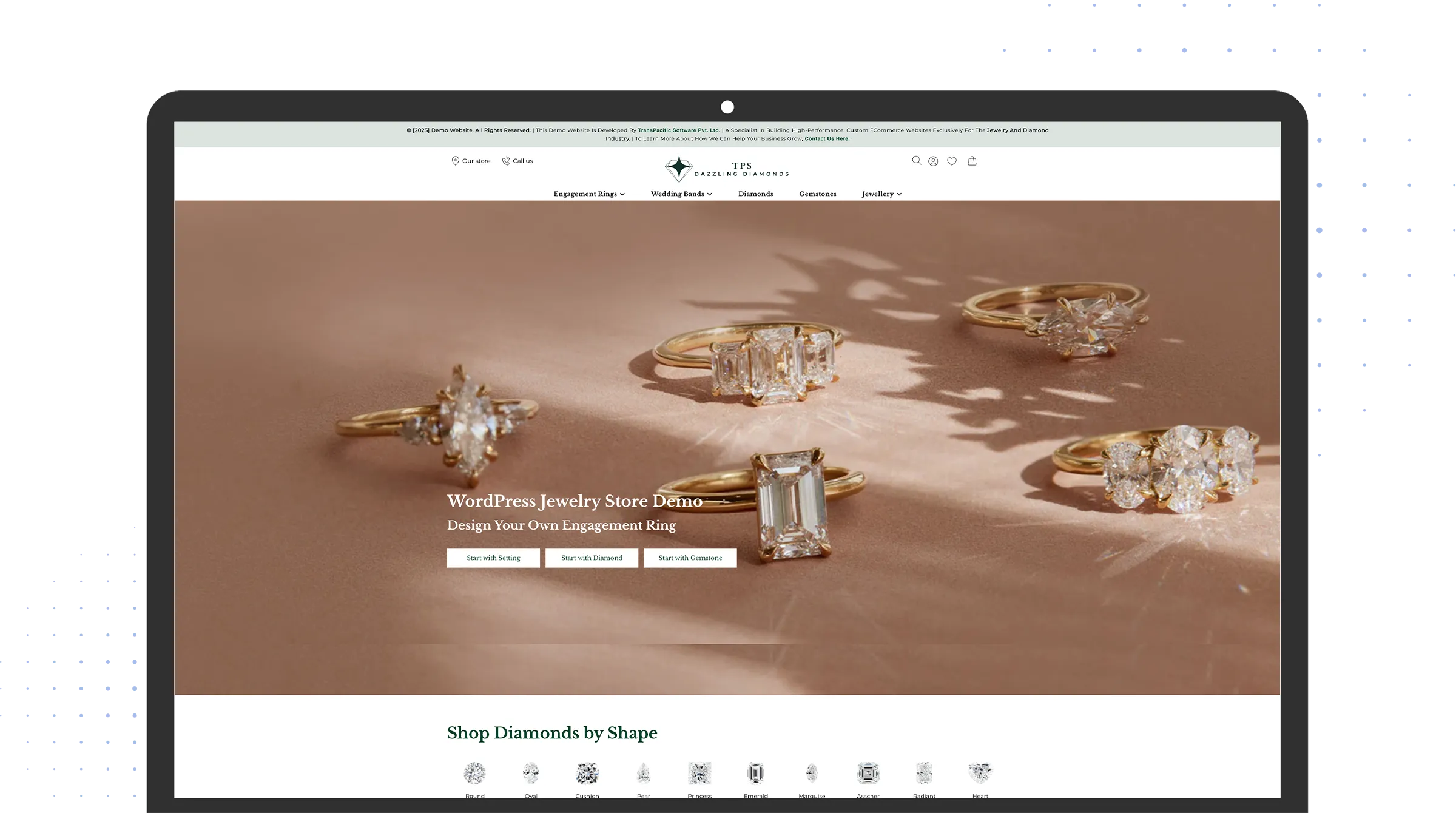The image size is (1456, 813).
Task: Expand the Engagement Rings dropdown menu
Action: click(x=588, y=194)
